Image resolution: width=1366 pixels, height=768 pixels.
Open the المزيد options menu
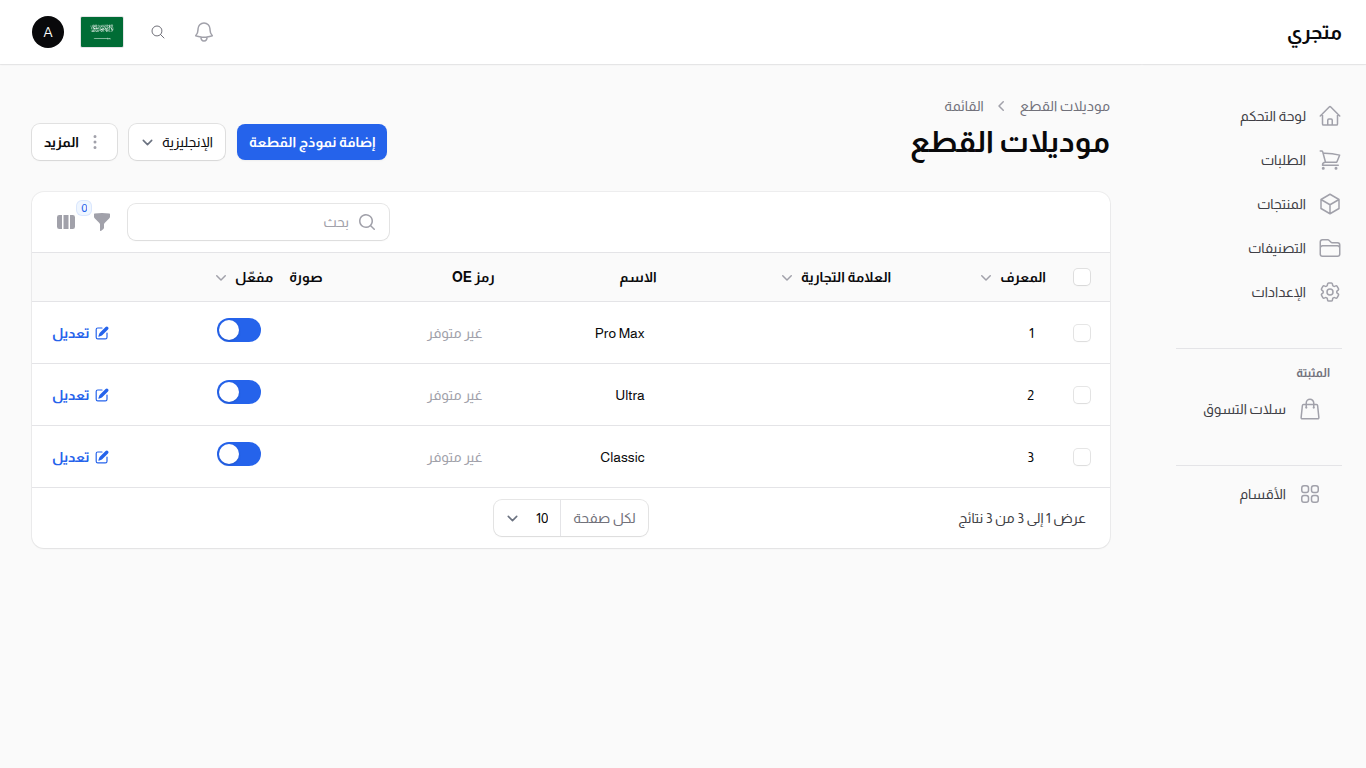[74, 142]
